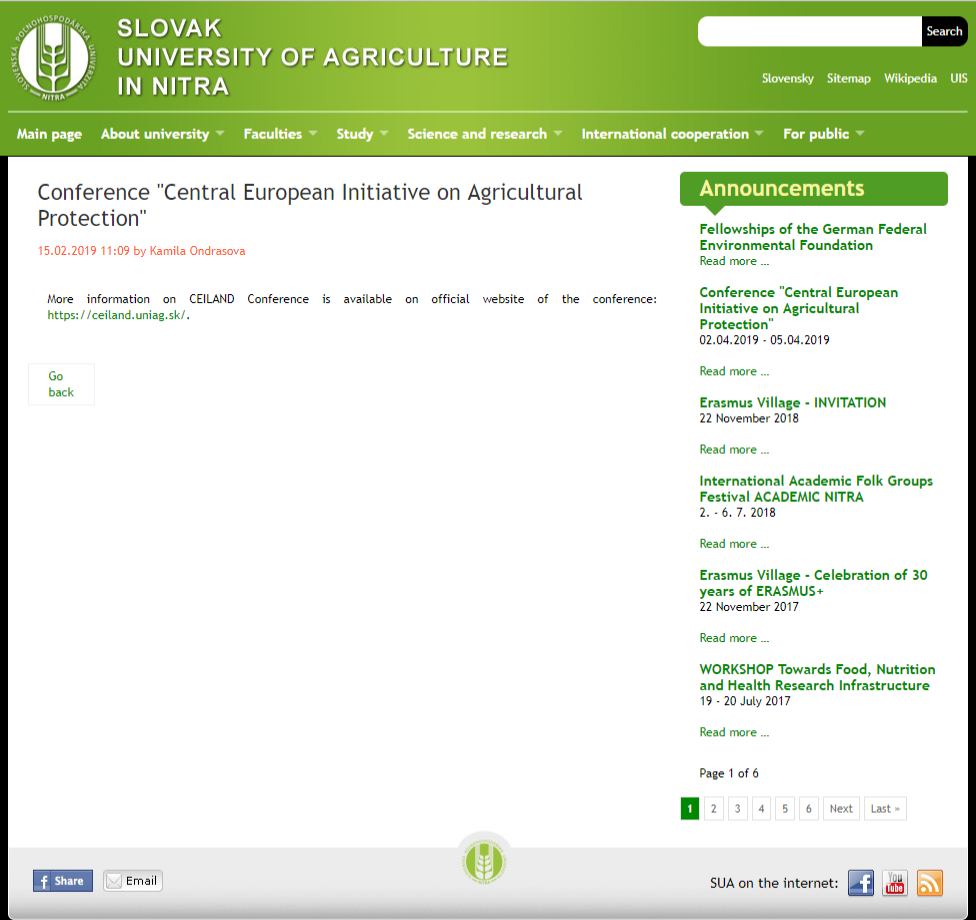The image size is (976, 920).
Task: Open International Academic Folk Groups Festival announcement
Action: point(816,489)
